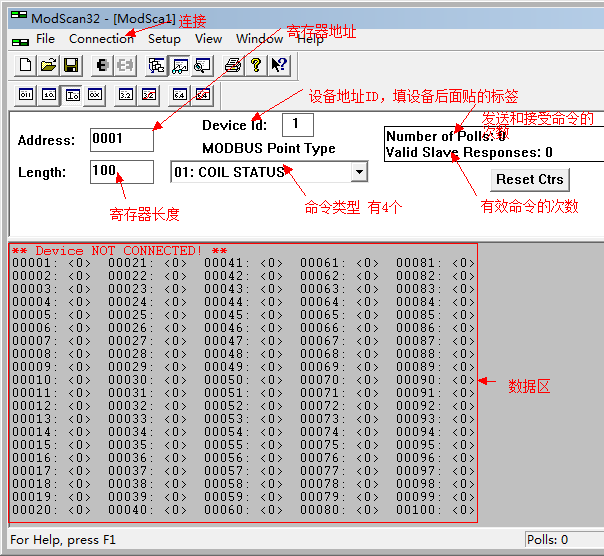Viewport: 604px width, 556px height.
Task: Select the decimal (10) display format icon
Action: [49, 94]
